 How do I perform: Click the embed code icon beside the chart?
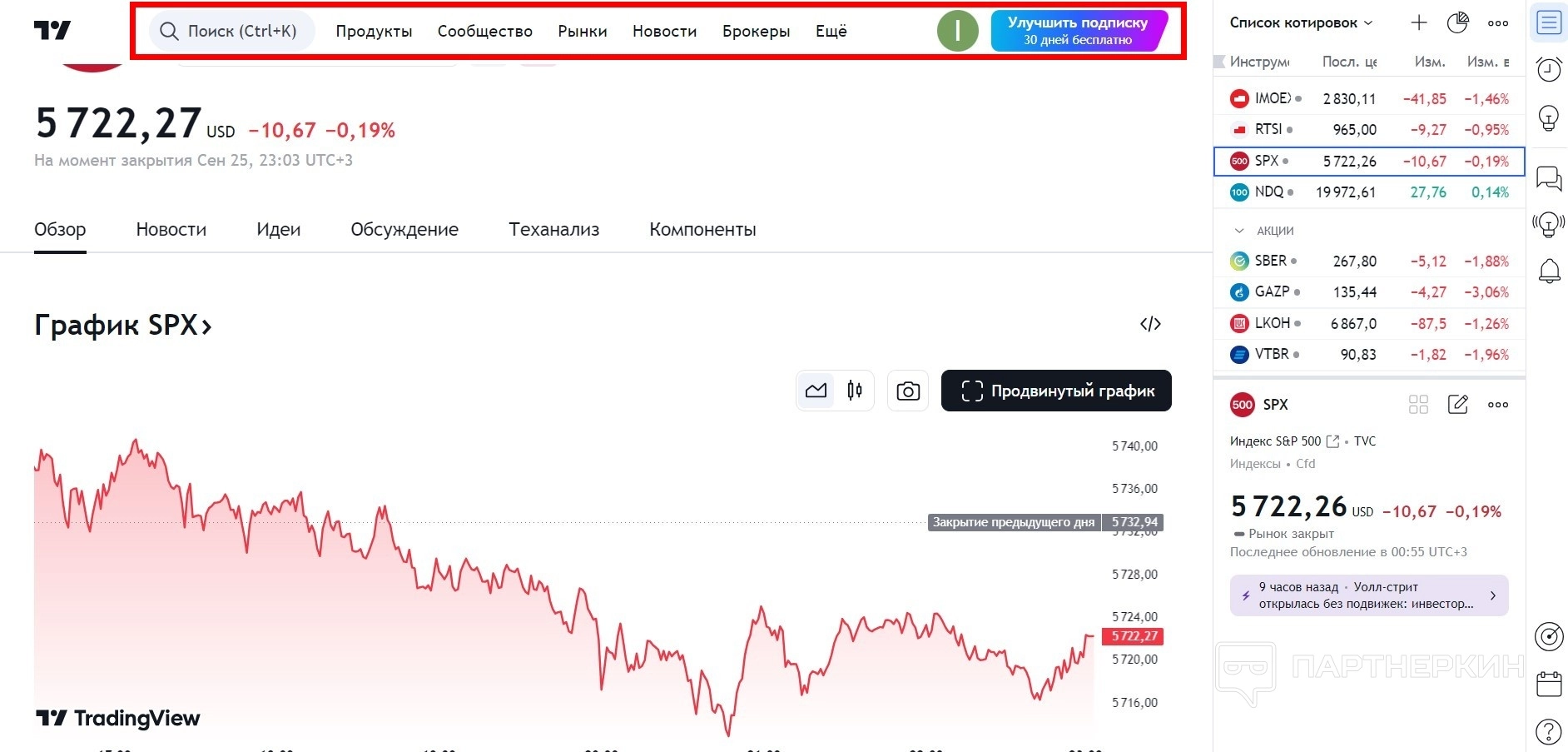coord(1150,324)
